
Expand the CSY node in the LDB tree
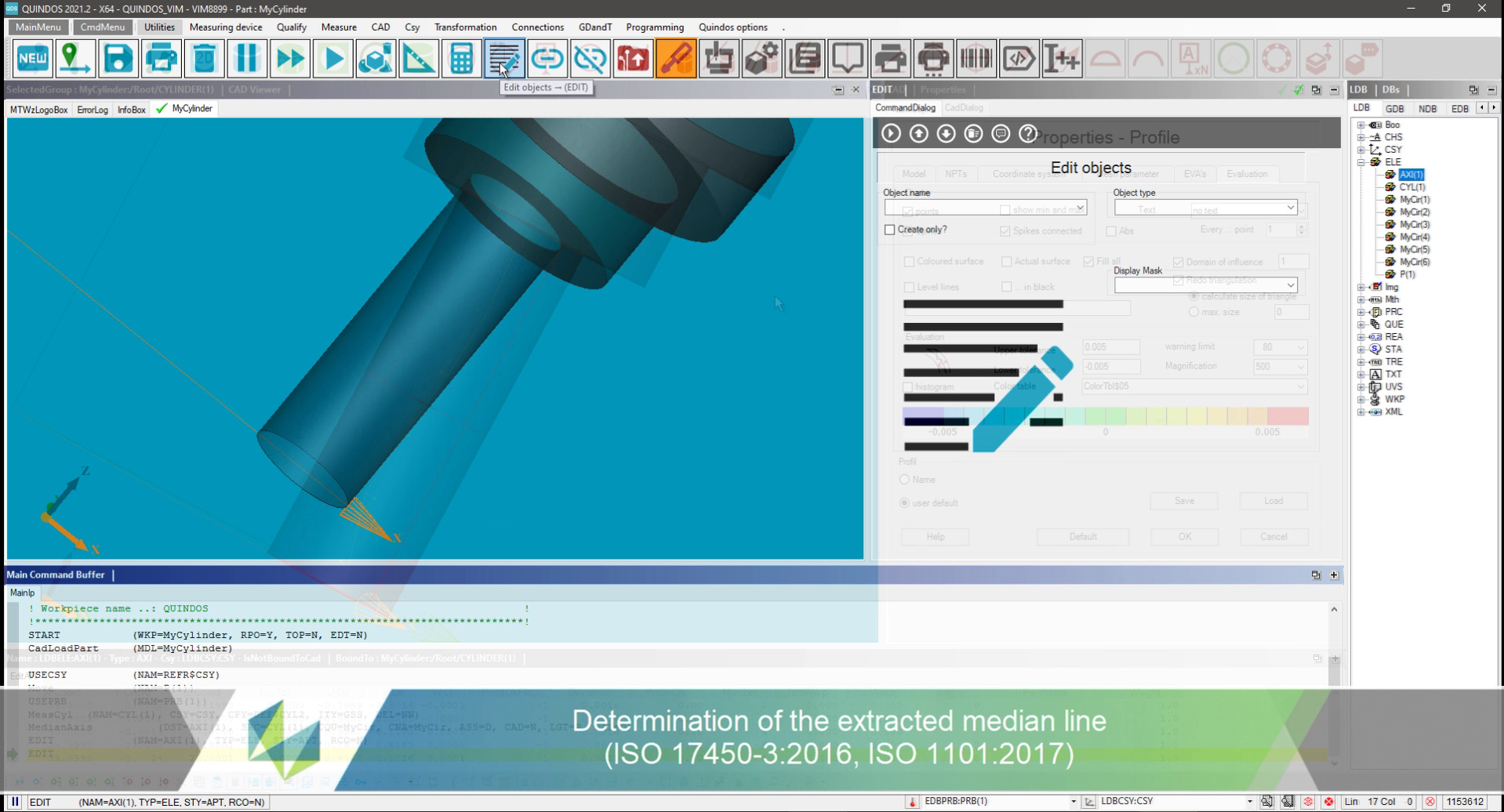[x=1362, y=149]
